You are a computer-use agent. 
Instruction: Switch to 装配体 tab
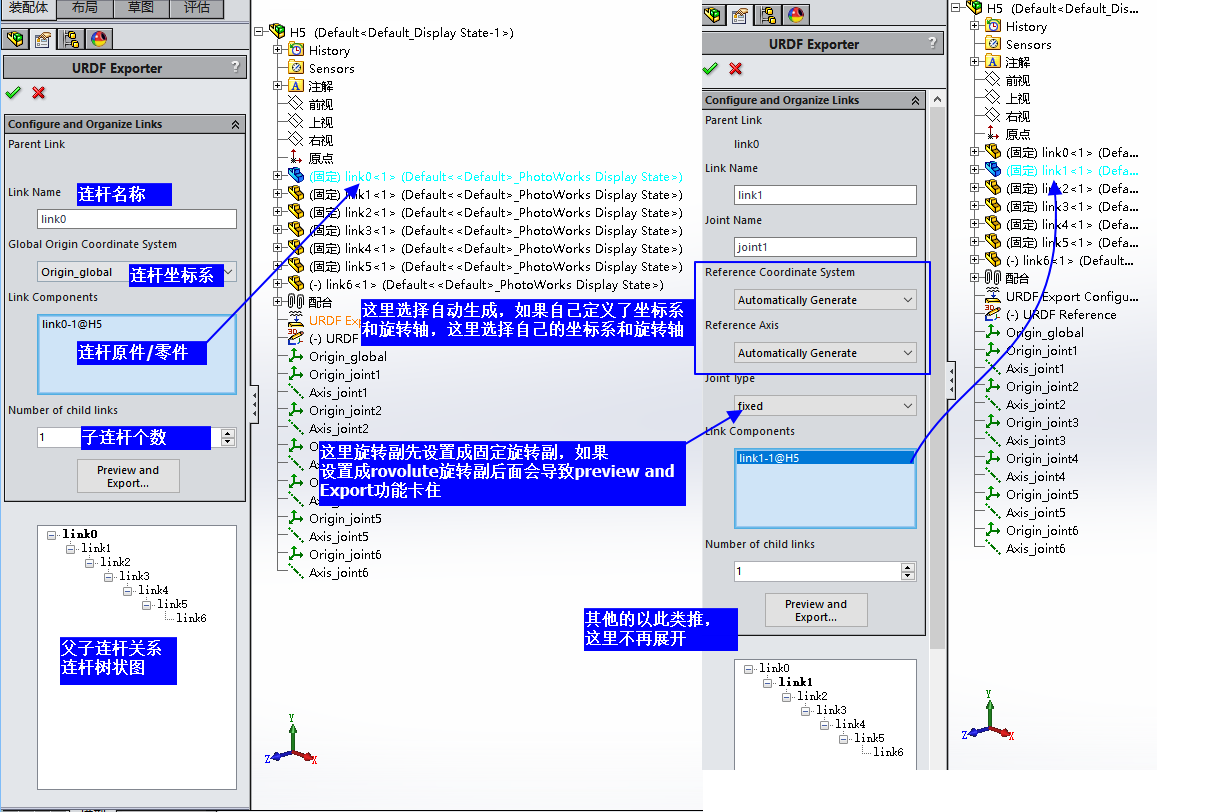click(29, 8)
